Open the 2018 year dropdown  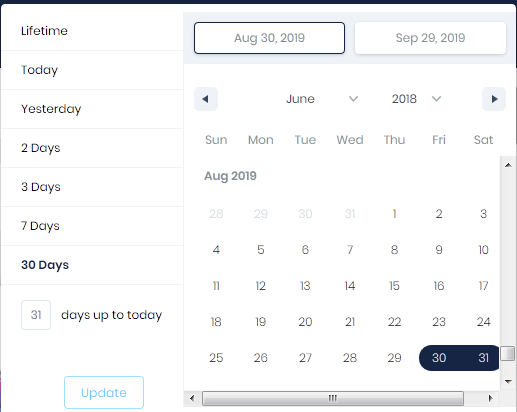tap(416, 99)
